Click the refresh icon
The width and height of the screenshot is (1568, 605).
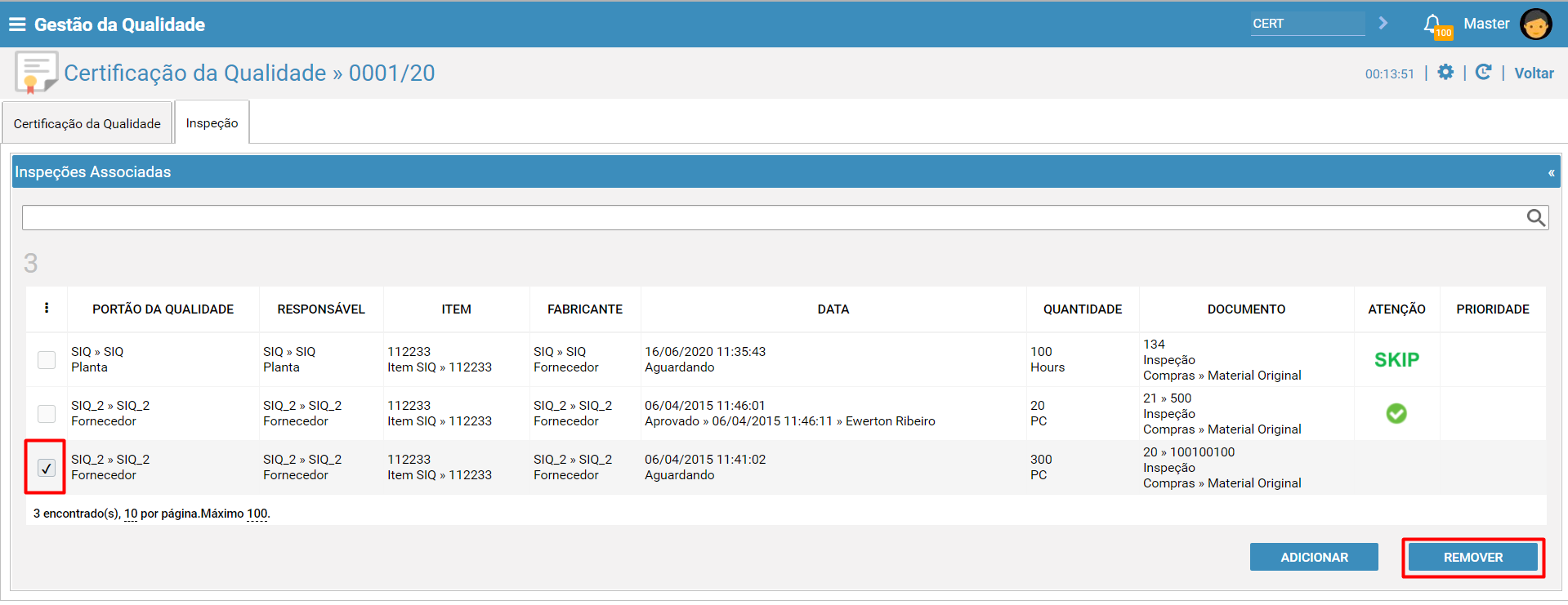[1483, 72]
